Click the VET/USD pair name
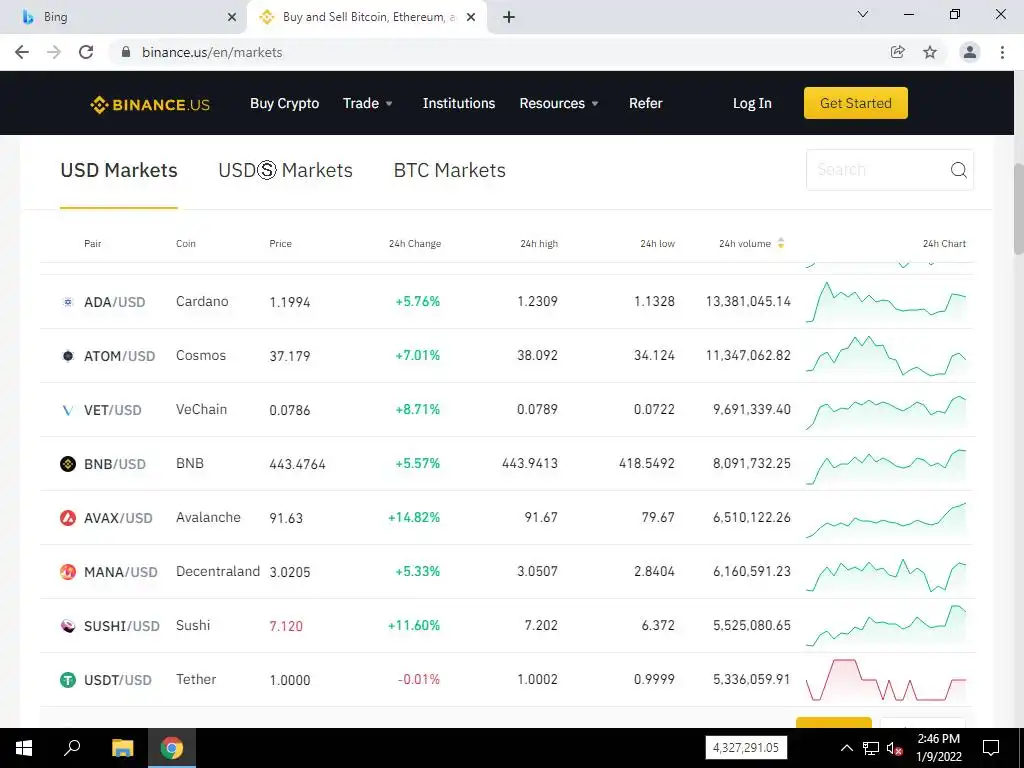 tap(112, 410)
